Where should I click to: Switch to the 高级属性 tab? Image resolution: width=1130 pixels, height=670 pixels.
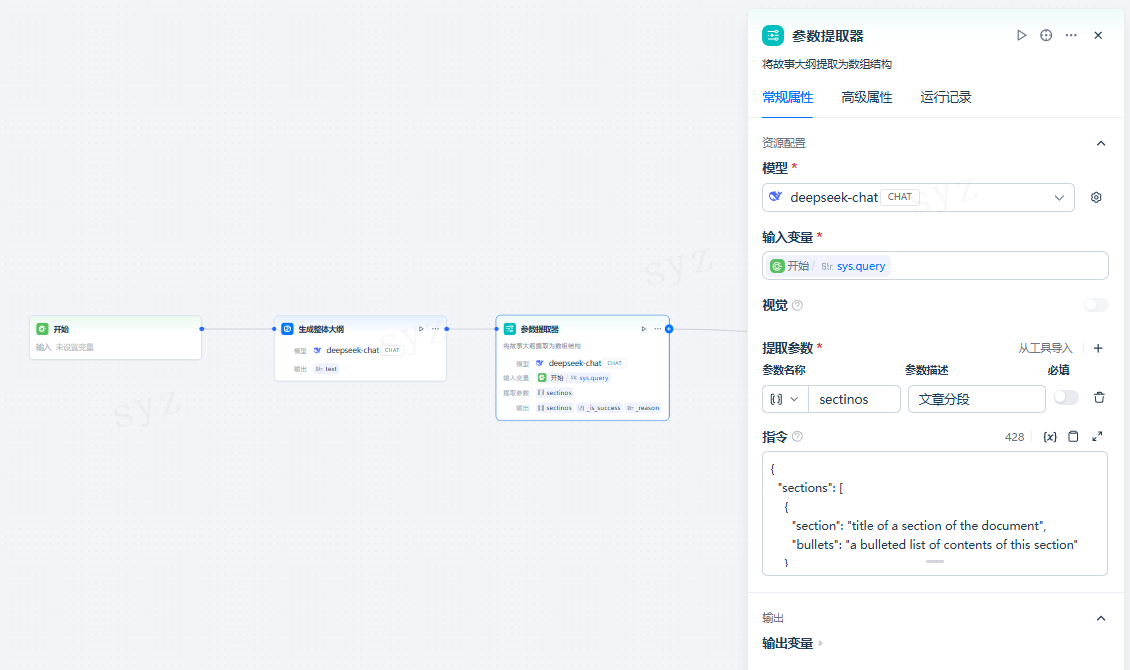[867, 97]
